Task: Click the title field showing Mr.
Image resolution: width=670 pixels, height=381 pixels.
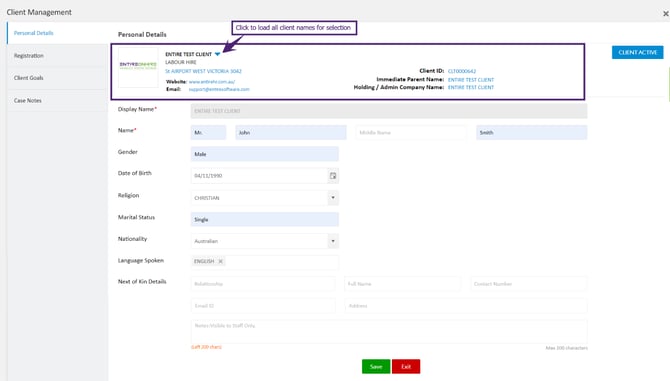Action: (x=208, y=132)
